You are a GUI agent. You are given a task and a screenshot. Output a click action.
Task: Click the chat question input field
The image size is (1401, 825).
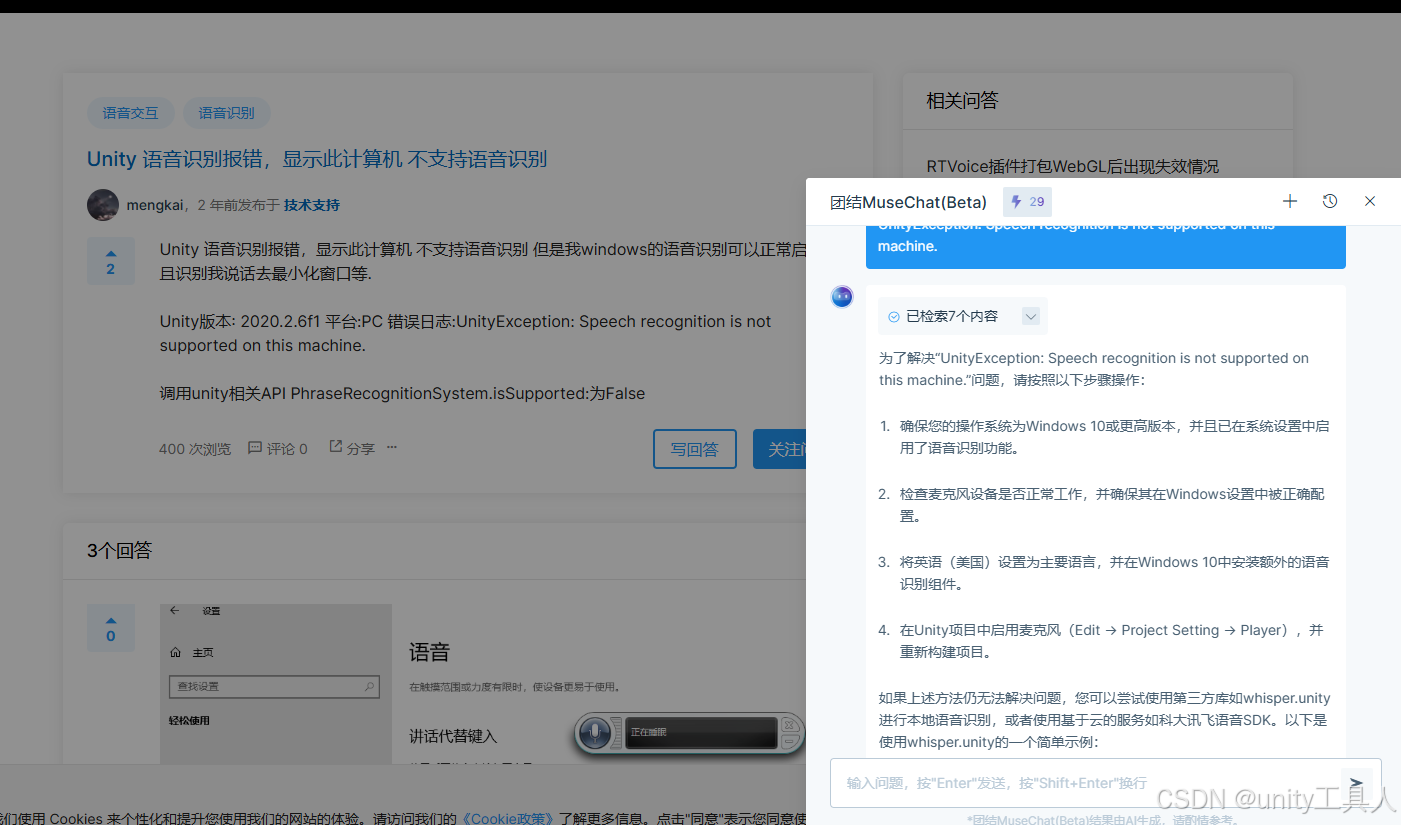[1080, 782]
